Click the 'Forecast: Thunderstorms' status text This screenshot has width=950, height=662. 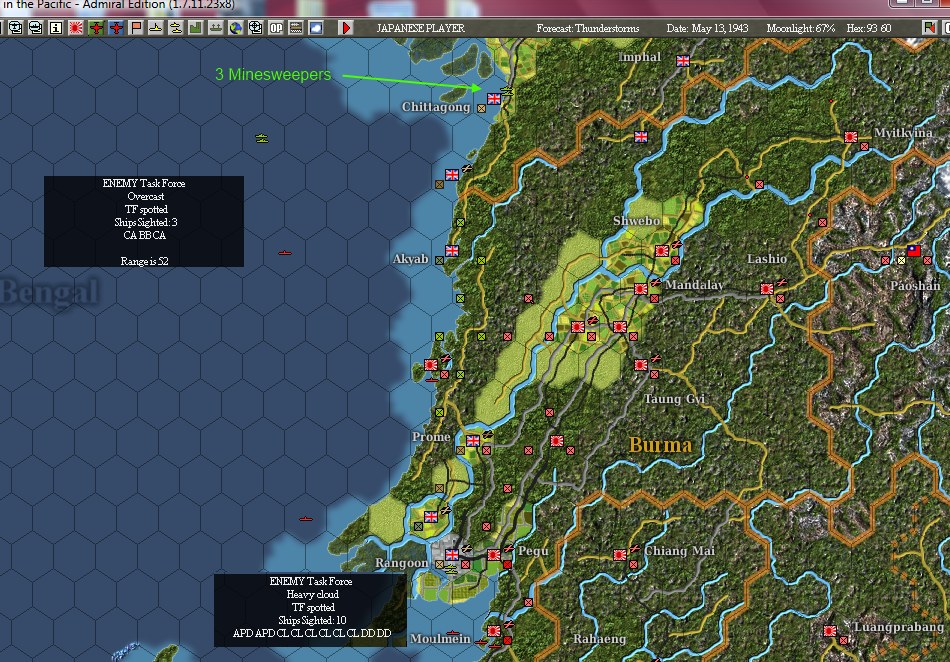(588, 28)
